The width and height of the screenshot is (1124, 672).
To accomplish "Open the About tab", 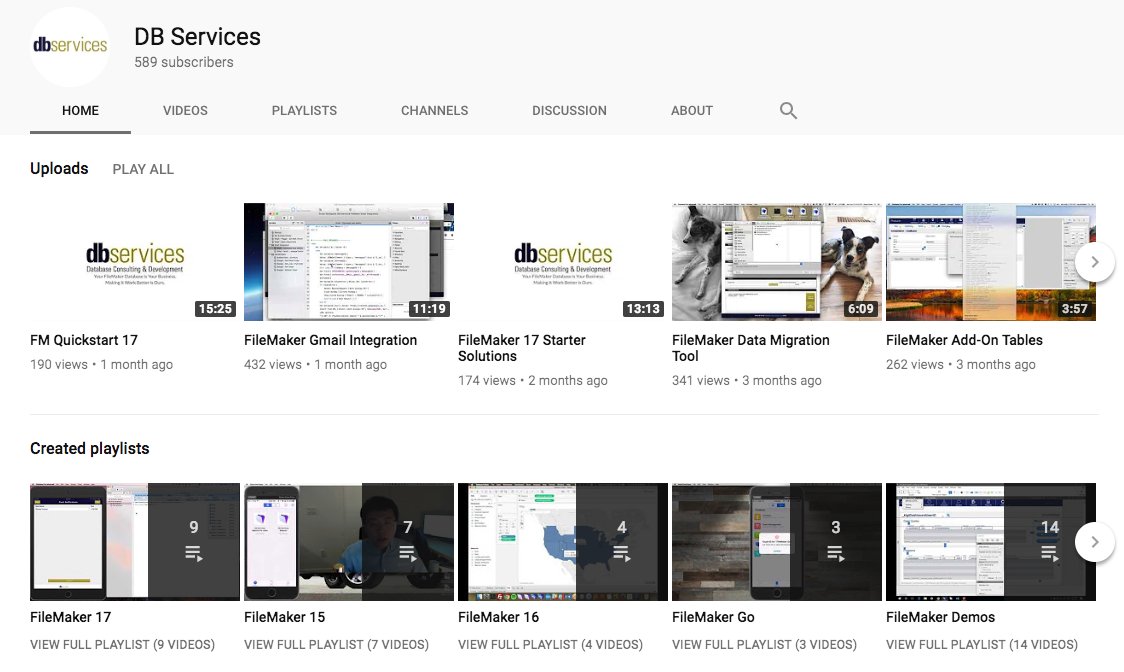I will [692, 110].
